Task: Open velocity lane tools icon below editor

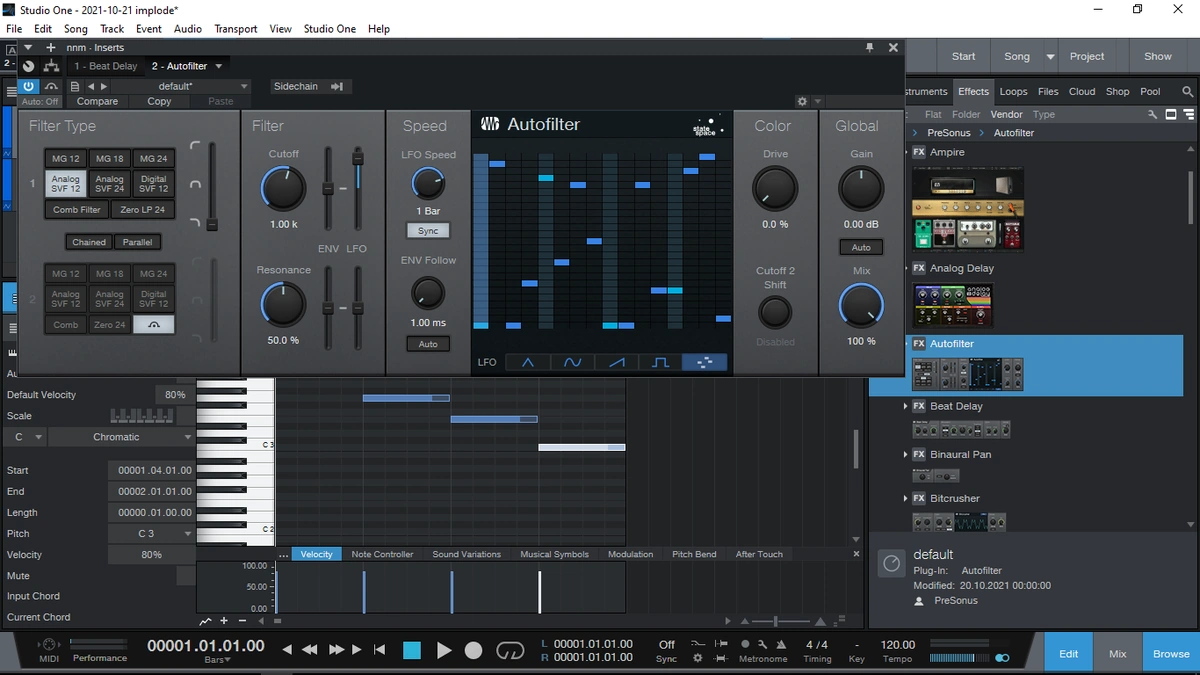Action: coord(206,621)
